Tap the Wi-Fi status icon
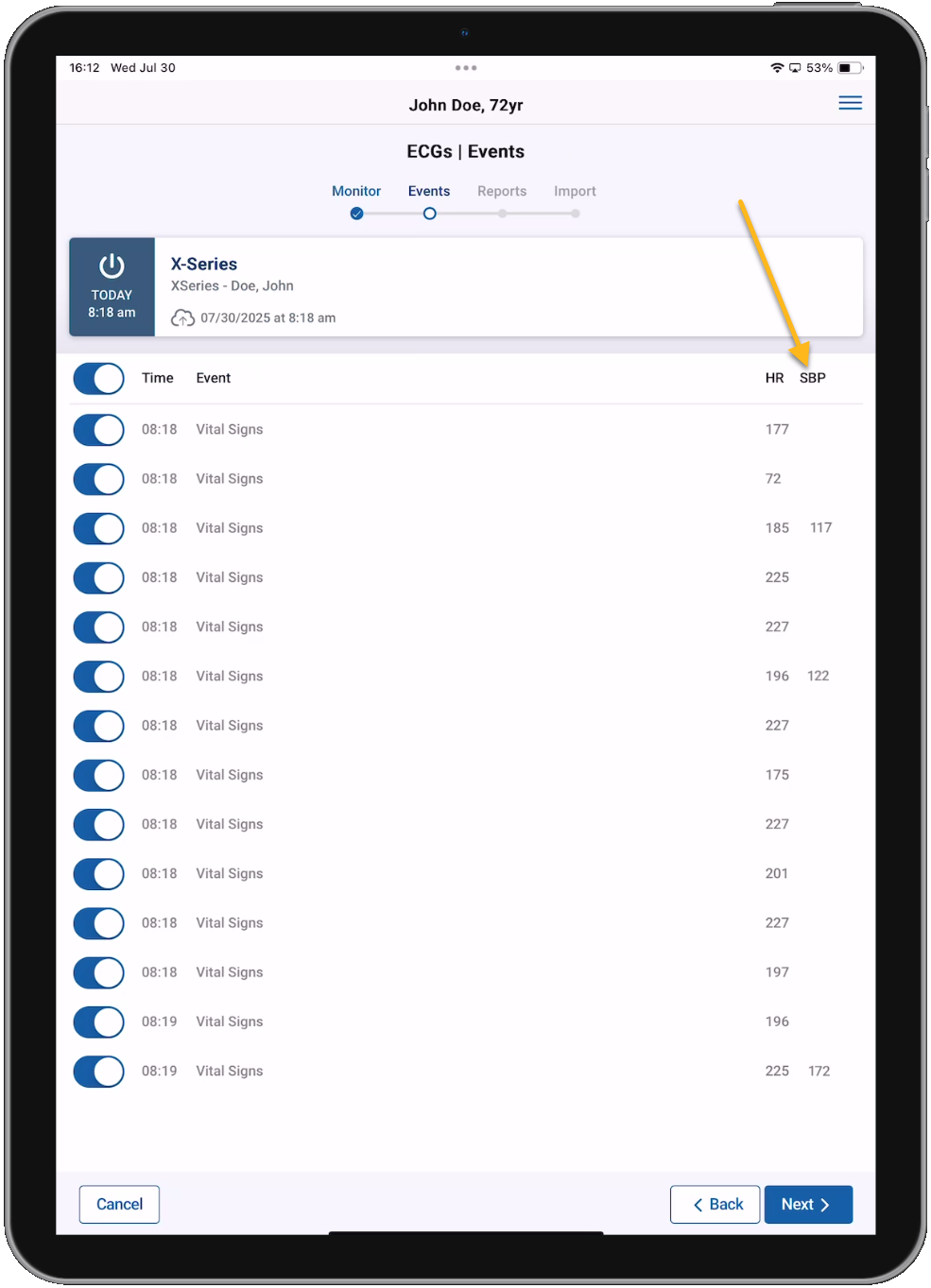931x1288 pixels. click(777, 68)
